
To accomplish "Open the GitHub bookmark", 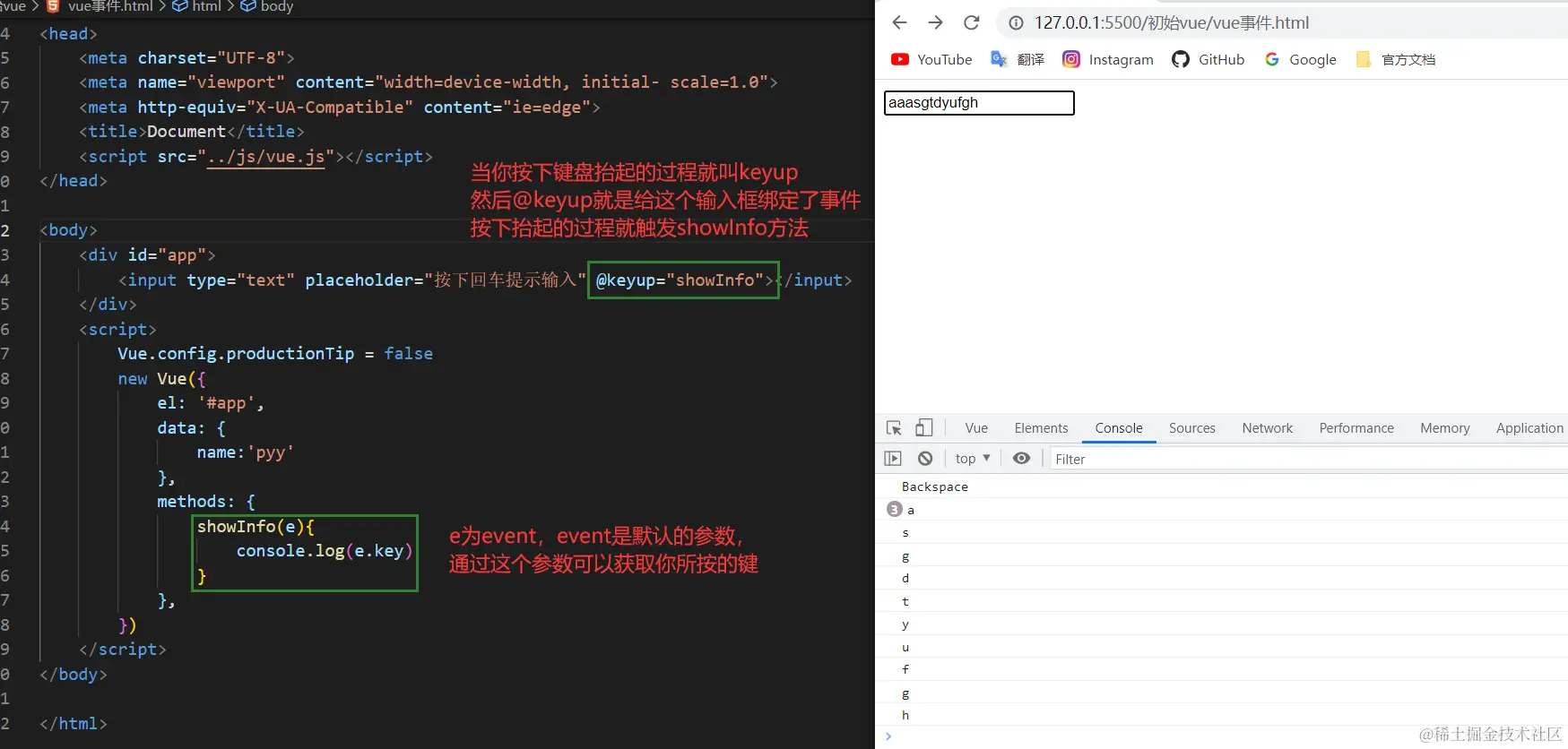I will (1208, 59).
